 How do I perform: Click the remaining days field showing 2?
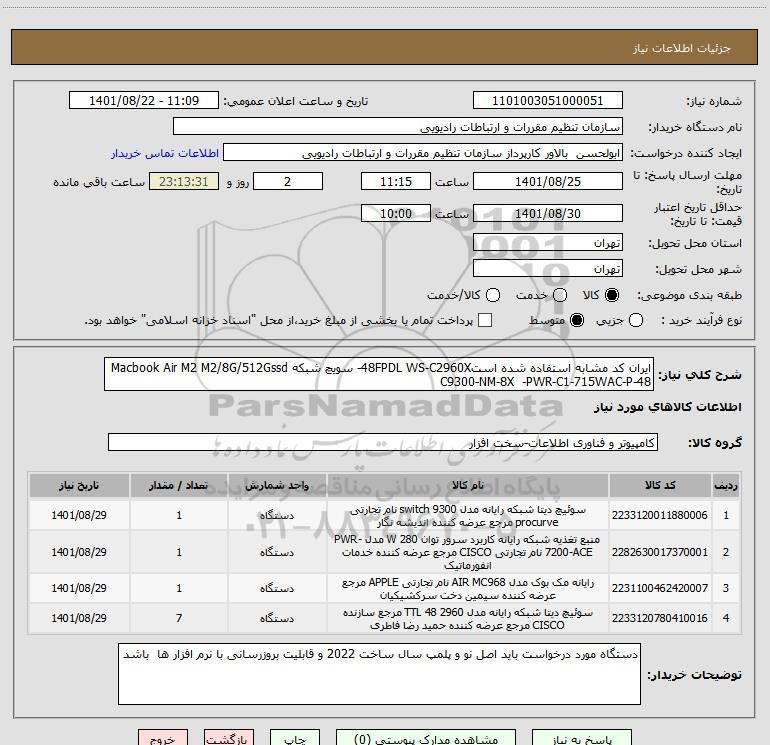[x=288, y=181]
